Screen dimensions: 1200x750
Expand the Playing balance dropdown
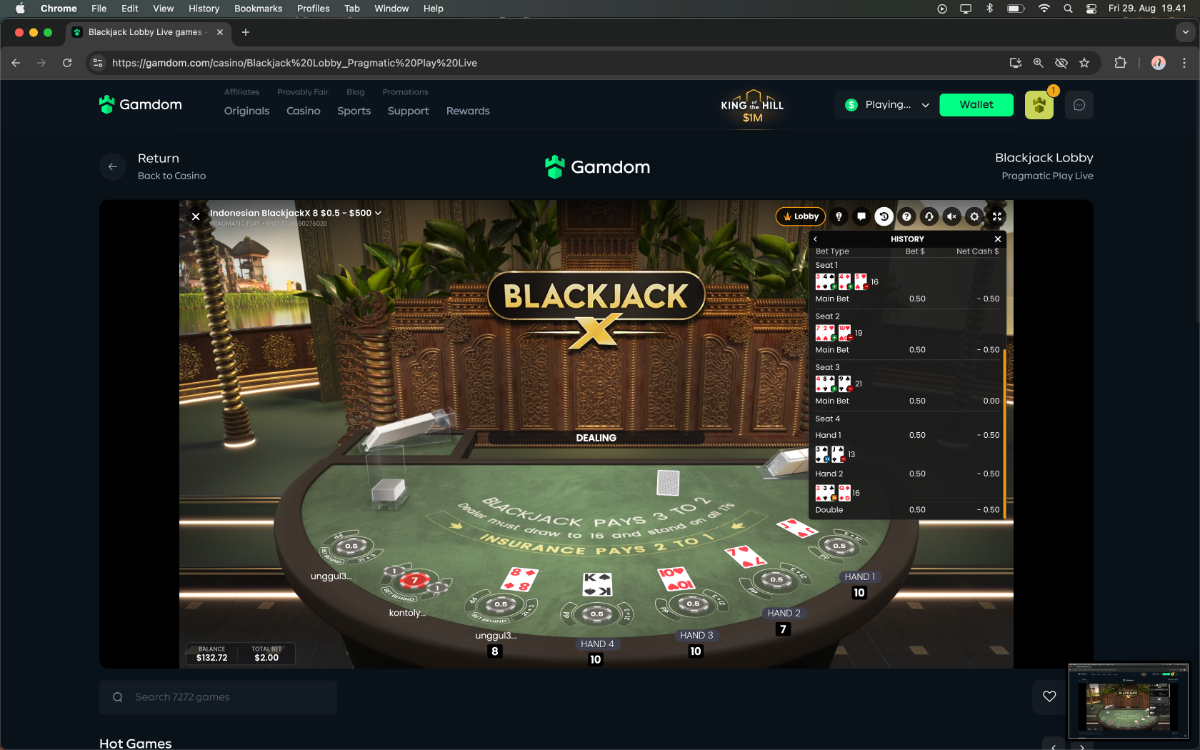pyautogui.click(x=886, y=105)
